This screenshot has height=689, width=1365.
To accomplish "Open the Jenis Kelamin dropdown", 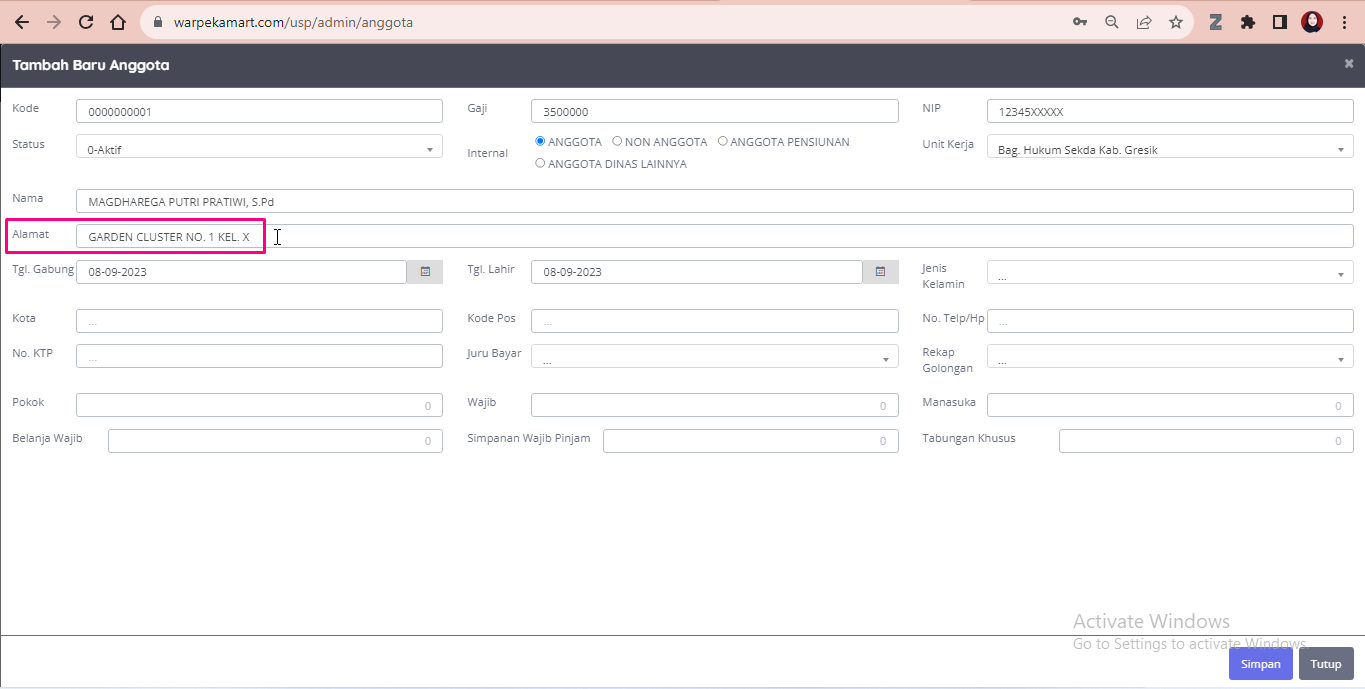I will pos(1170,272).
